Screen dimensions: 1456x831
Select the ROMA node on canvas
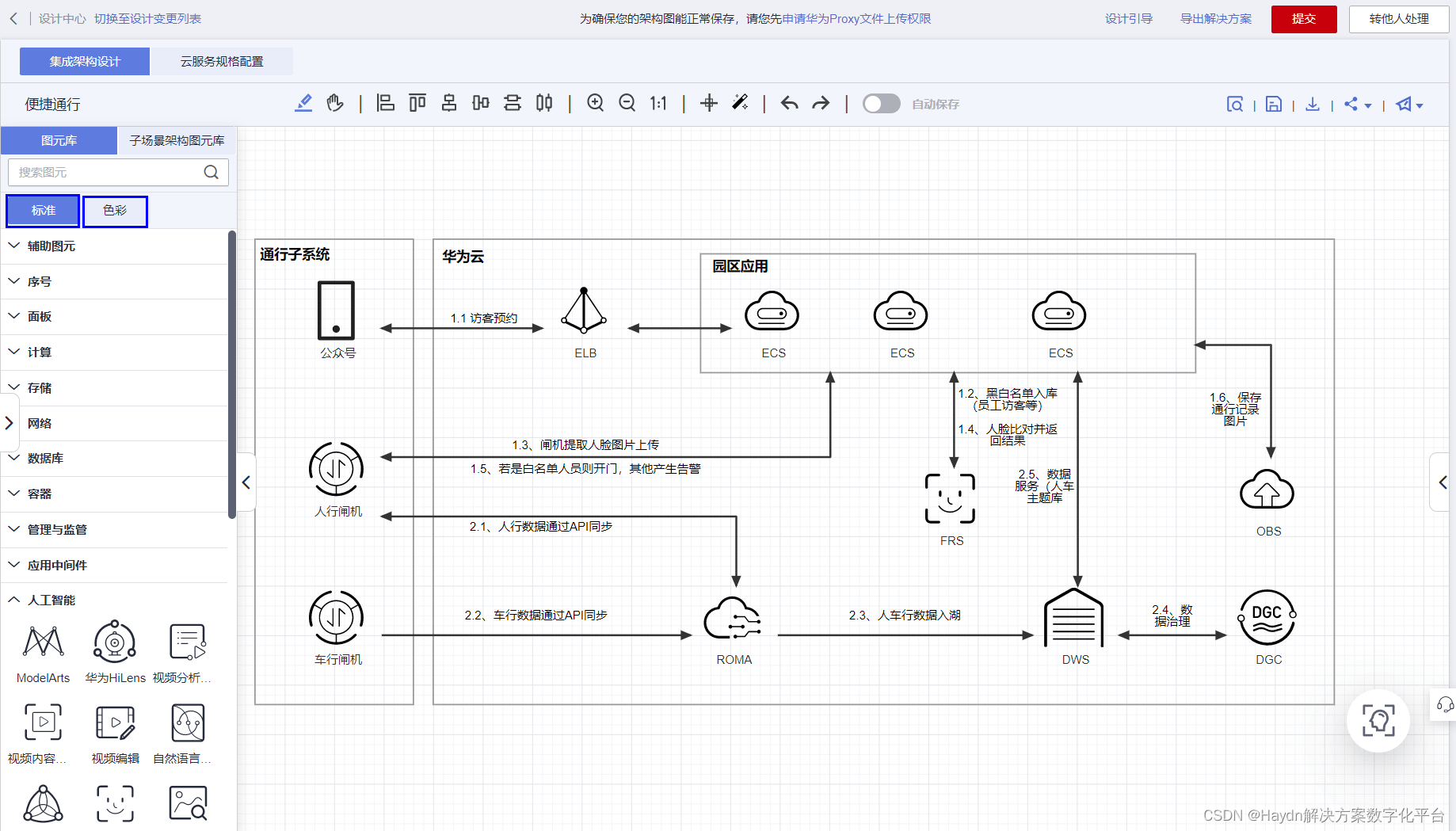tap(733, 618)
